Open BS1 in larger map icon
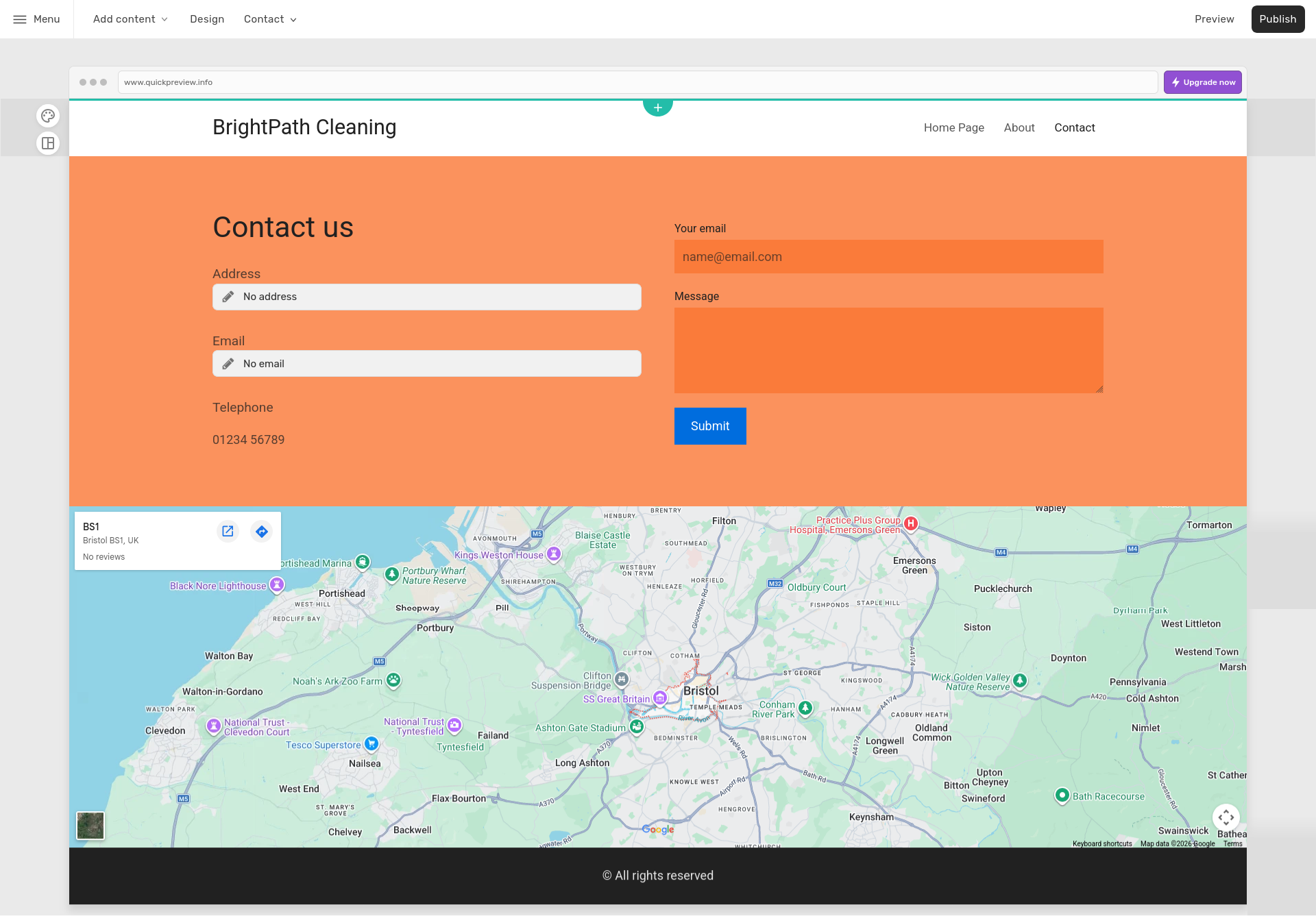 click(228, 531)
